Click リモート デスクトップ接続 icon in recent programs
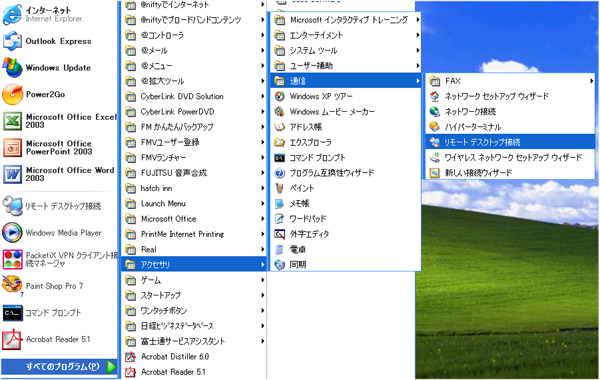600x380 pixels. (12, 206)
